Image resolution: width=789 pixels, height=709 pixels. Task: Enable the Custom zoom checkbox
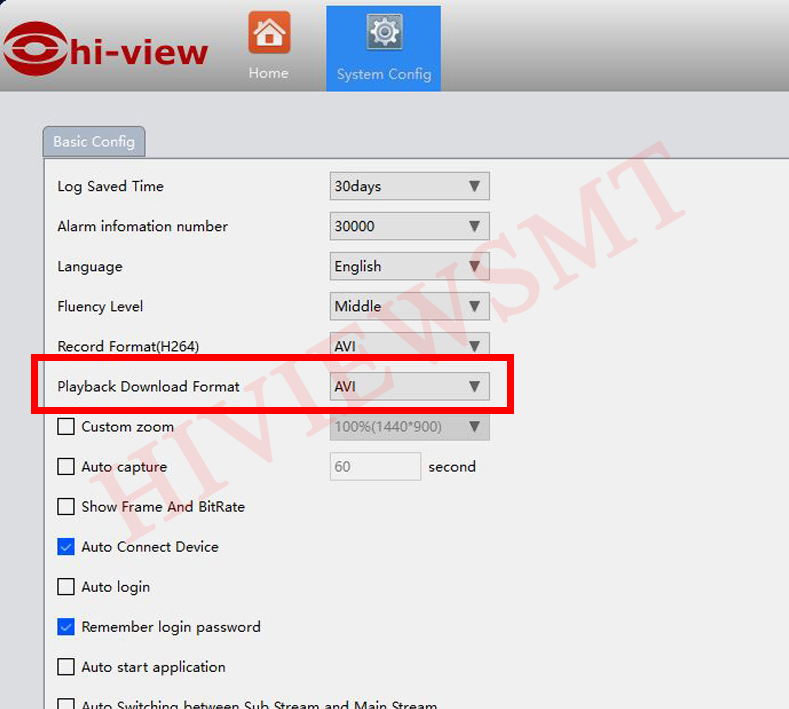[66, 426]
